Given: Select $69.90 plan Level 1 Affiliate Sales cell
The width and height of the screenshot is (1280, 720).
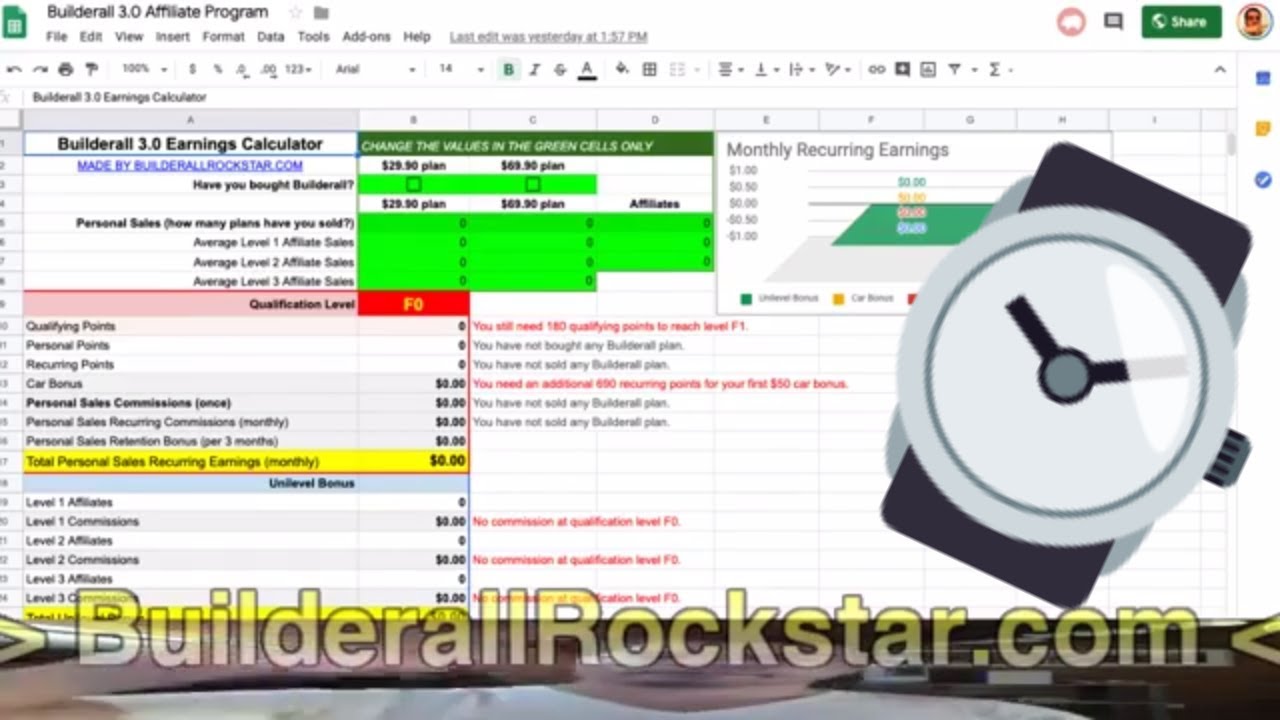Looking at the screenshot, I should 533,242.
